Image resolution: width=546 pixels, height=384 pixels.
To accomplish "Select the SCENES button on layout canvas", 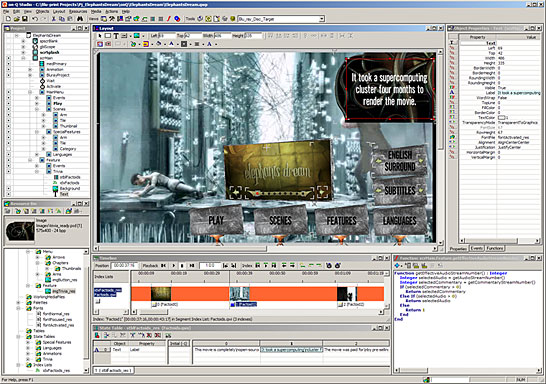I will click(x=281, y=220).
